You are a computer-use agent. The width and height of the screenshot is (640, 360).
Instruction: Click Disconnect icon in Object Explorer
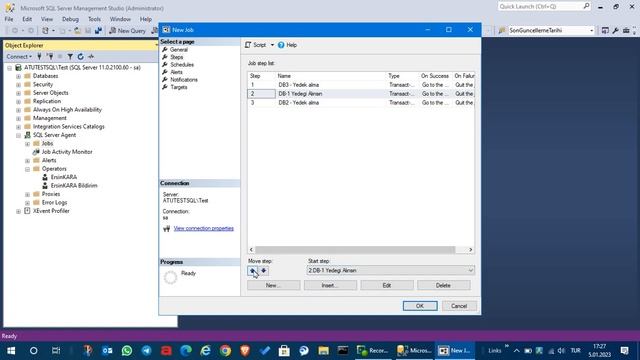50,56
